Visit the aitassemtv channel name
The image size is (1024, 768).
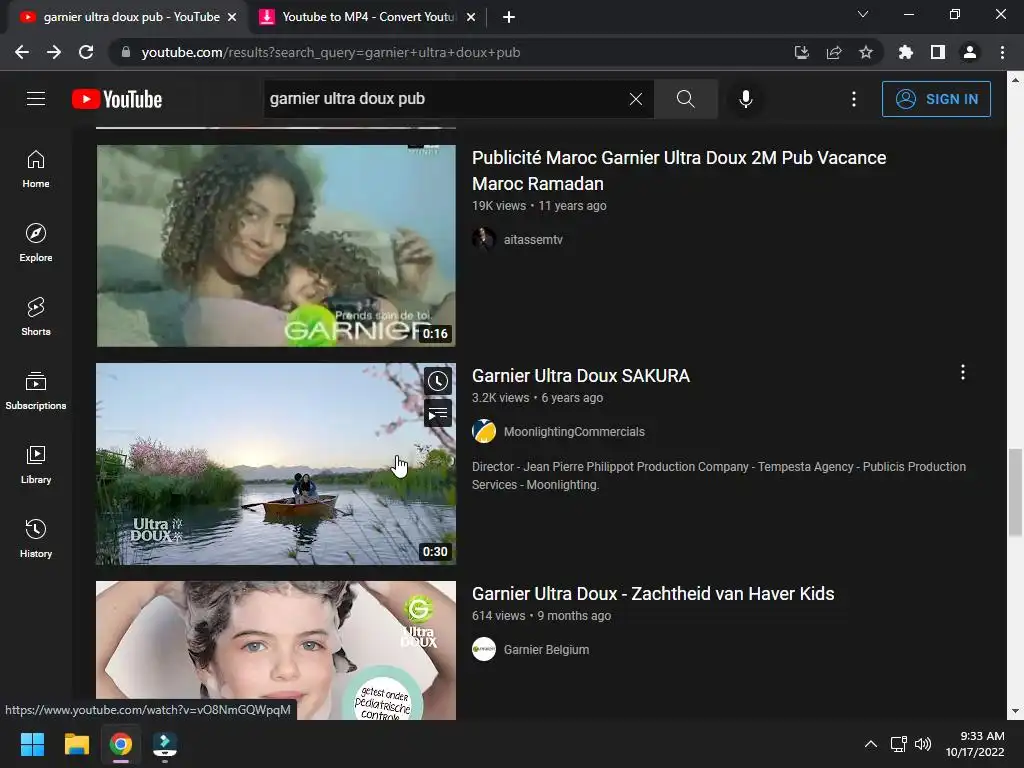click(533, 240)
